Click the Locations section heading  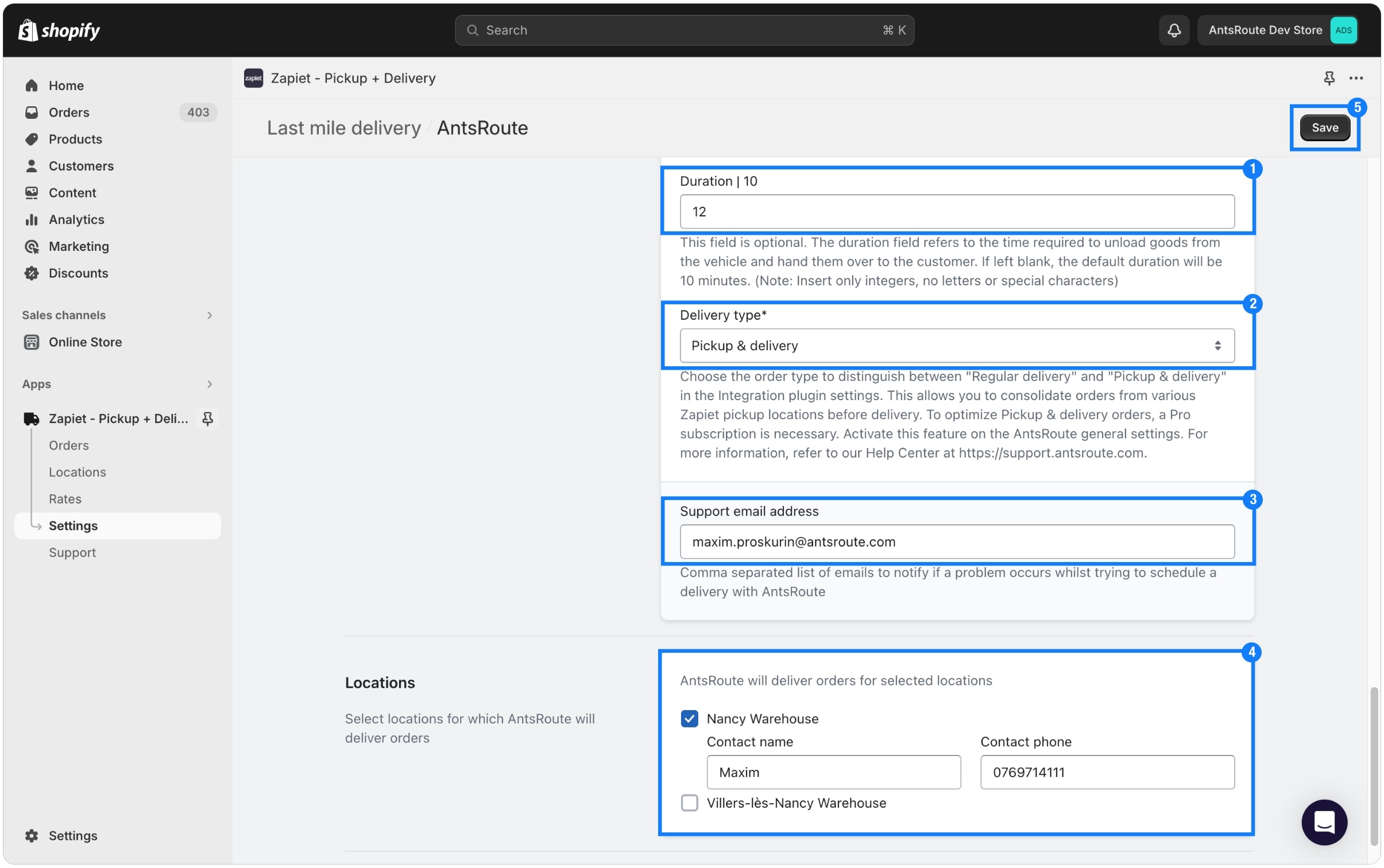380,683
